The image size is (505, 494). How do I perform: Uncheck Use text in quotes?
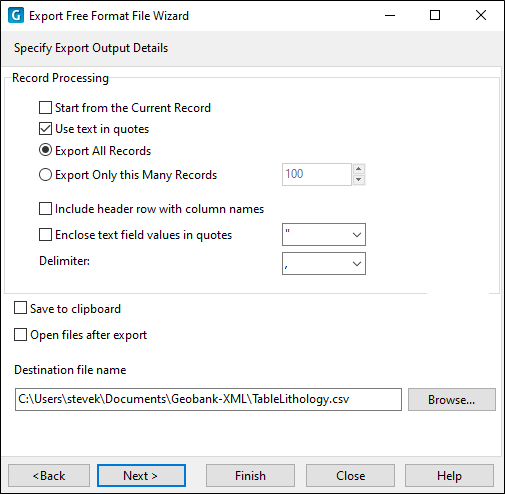pyautogui.click(x=45, y=129)
